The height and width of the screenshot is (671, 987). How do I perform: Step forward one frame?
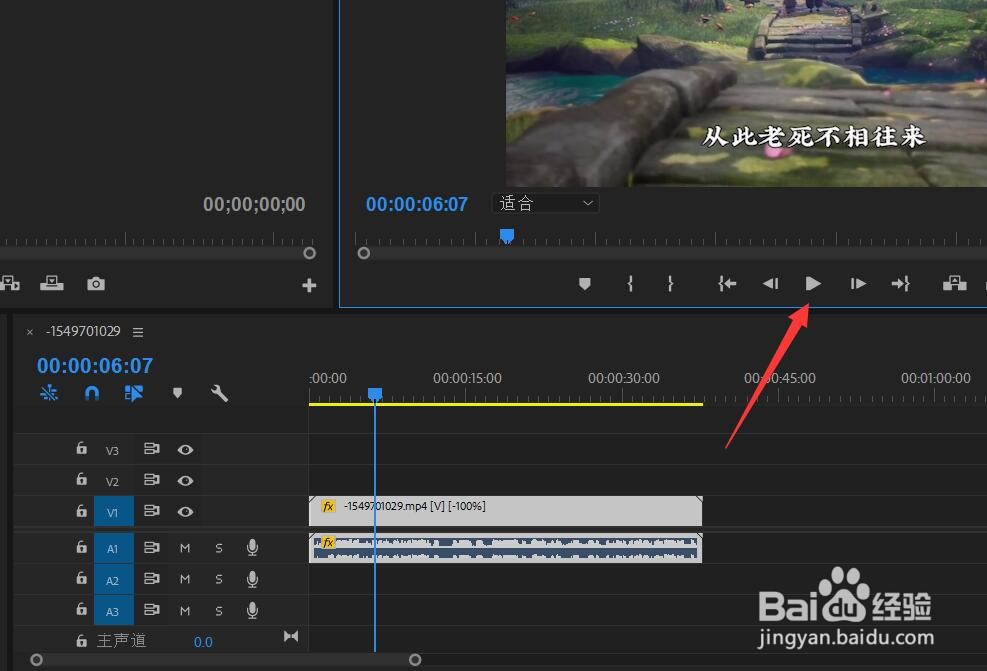pos(858,284)
